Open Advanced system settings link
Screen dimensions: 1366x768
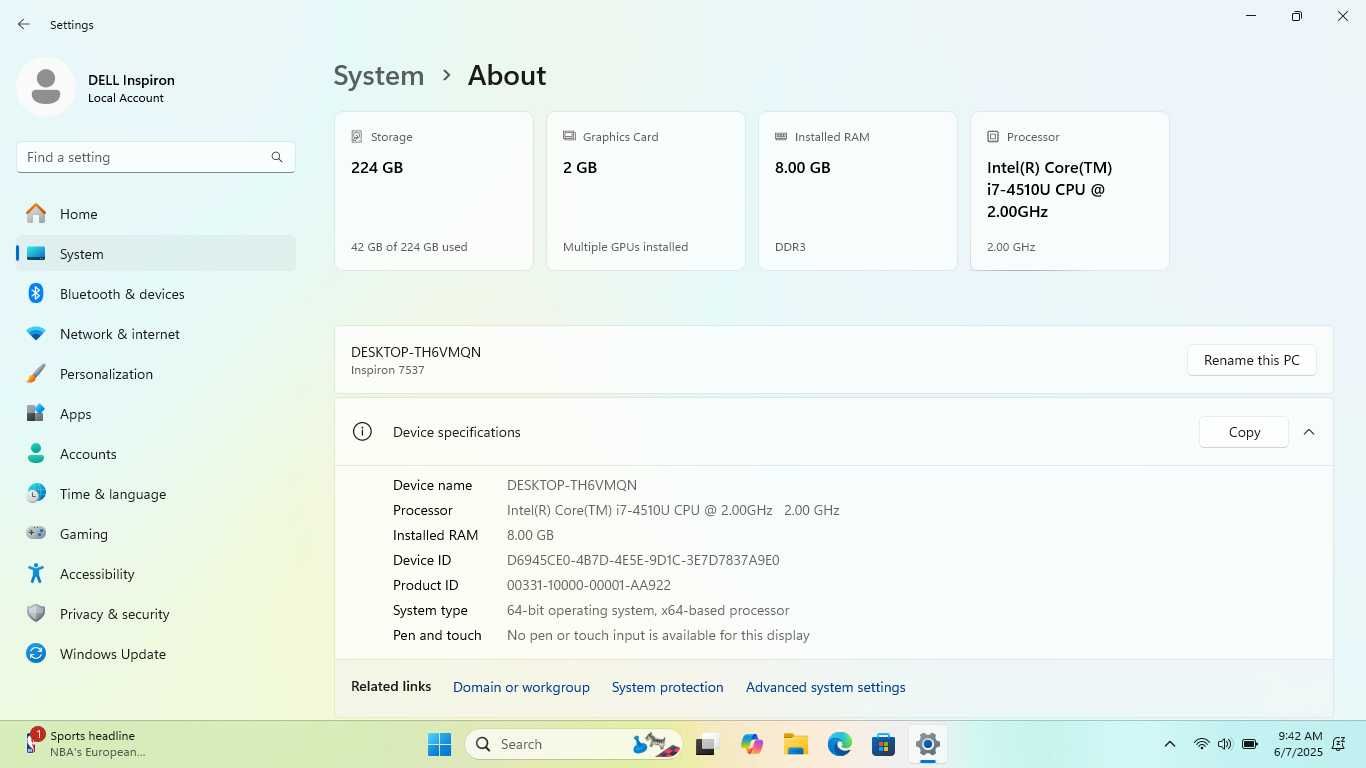coord(825,687)
